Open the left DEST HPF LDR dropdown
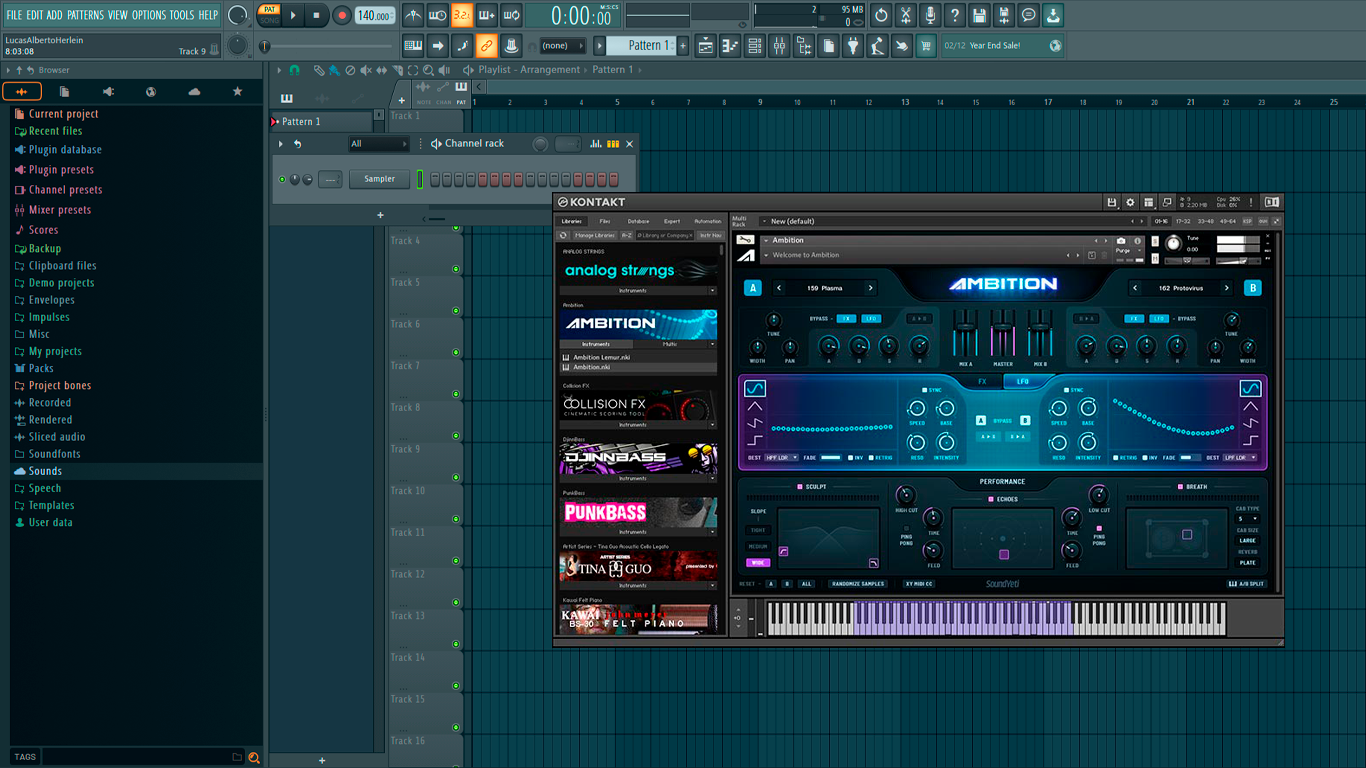The width and height of the screenshot is (1366, 768). coord(782,457)
